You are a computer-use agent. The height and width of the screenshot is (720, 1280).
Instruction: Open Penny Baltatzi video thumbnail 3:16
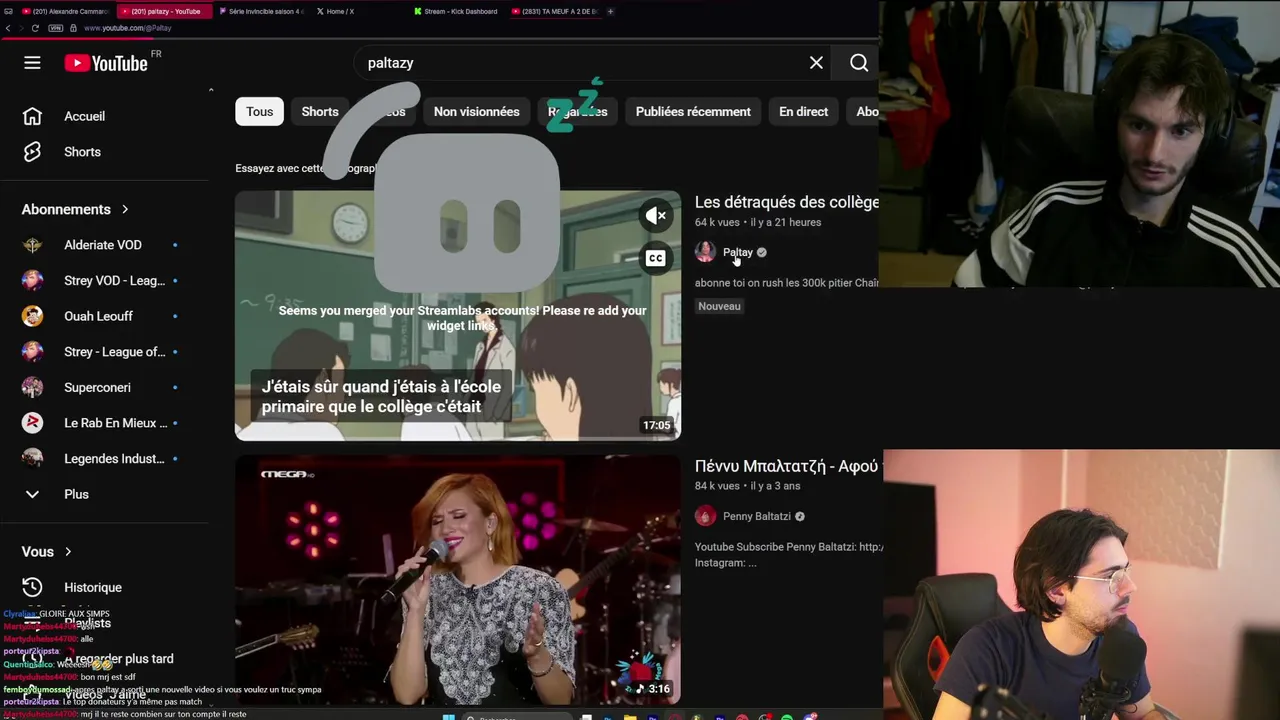click(x=458, y=580)
